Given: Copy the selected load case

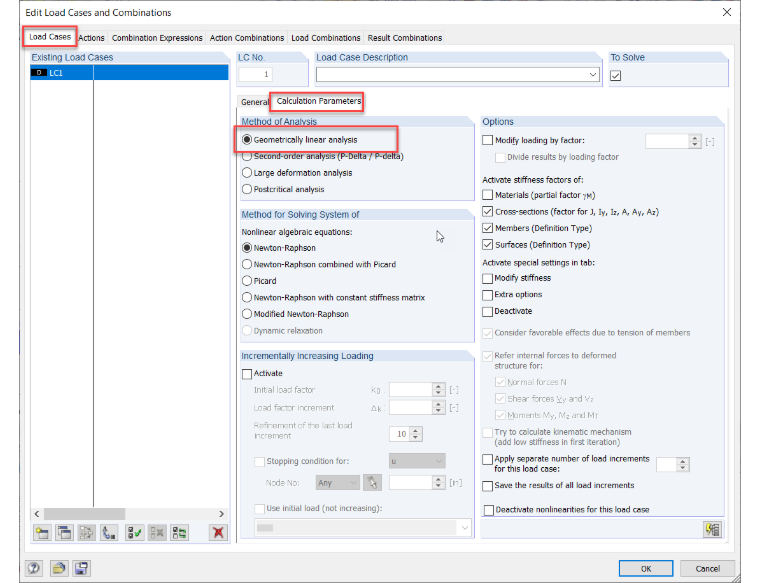Looking at the screenshot, I should 64,533.
